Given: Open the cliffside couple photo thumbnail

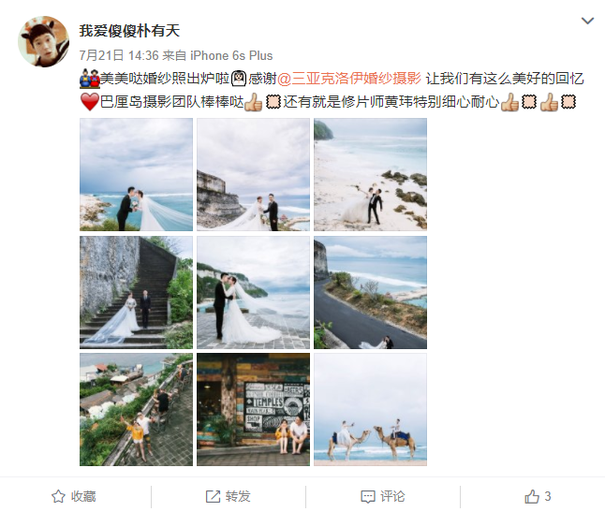Looking at the screenshot, I should tap(253, 174).
